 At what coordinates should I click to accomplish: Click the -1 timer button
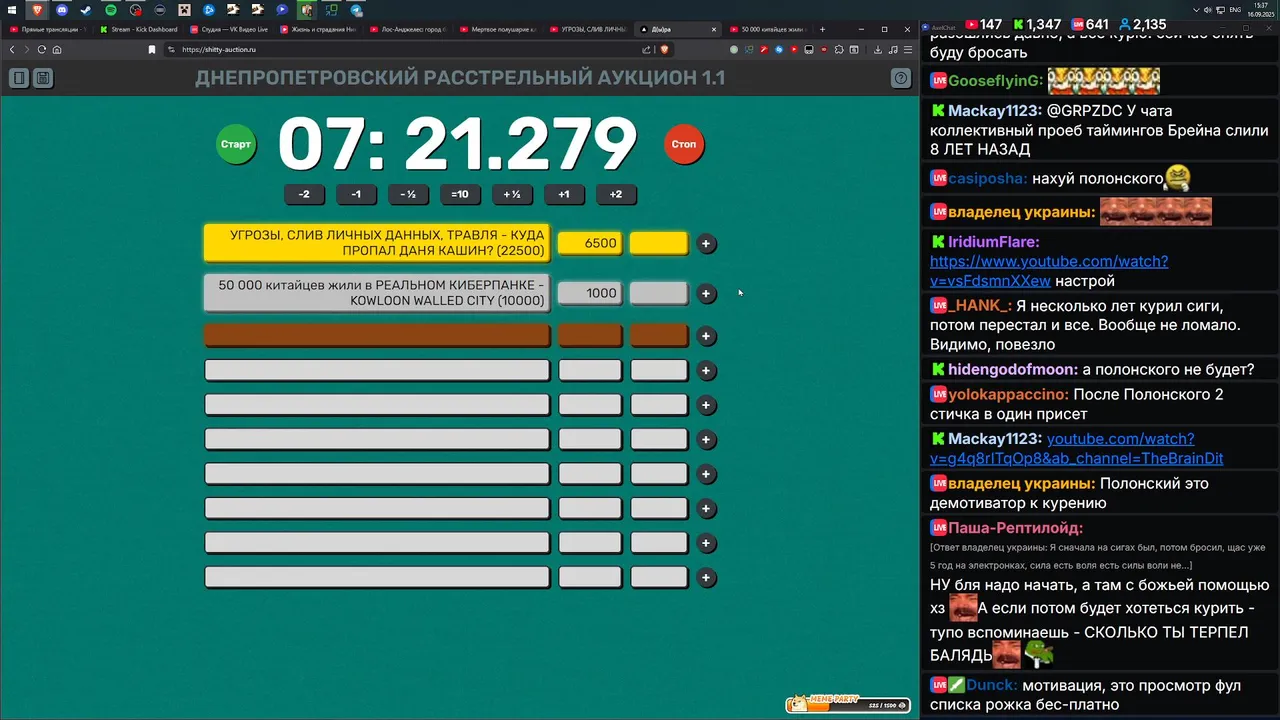point(356,194)
